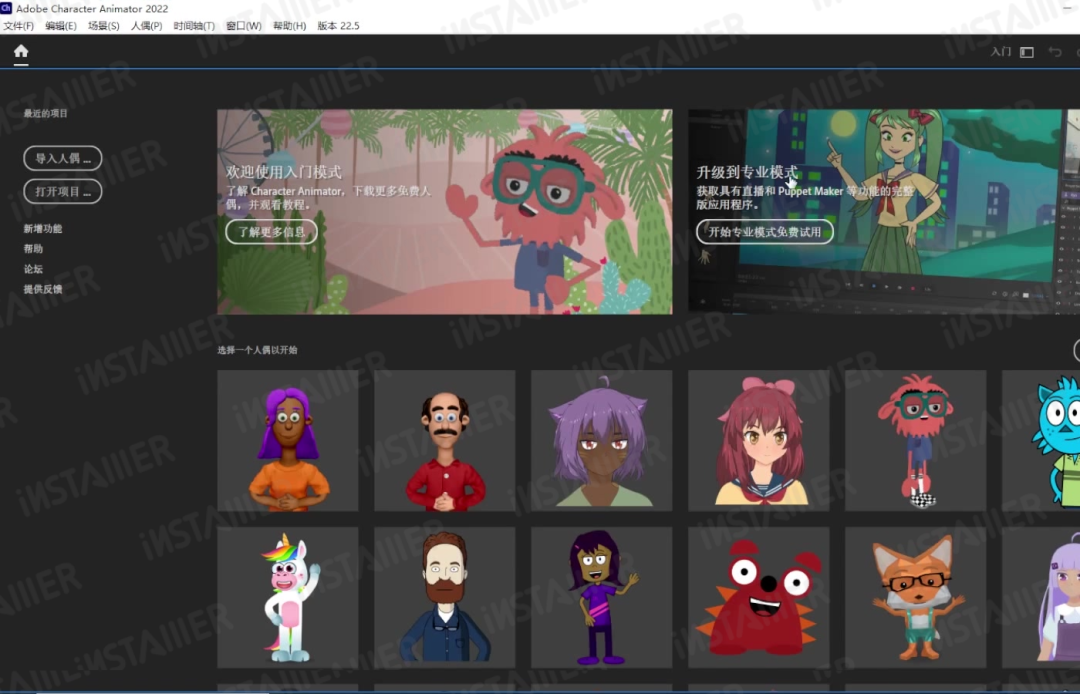Click the 导入人偶 button

(63, 158)
